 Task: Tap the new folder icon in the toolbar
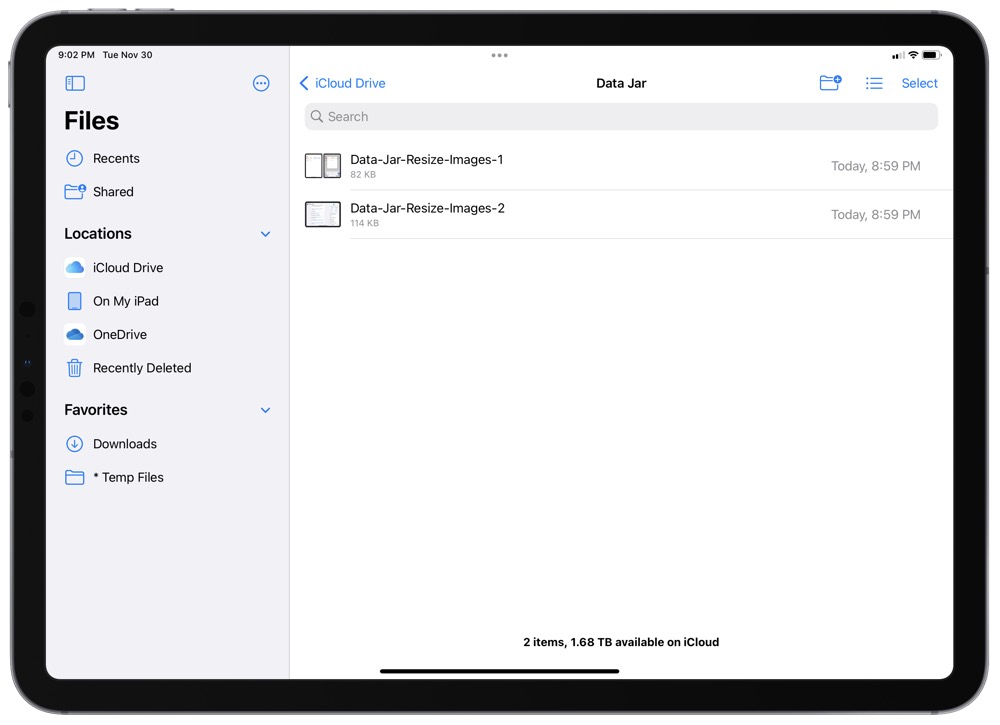(x=830, y=83)
